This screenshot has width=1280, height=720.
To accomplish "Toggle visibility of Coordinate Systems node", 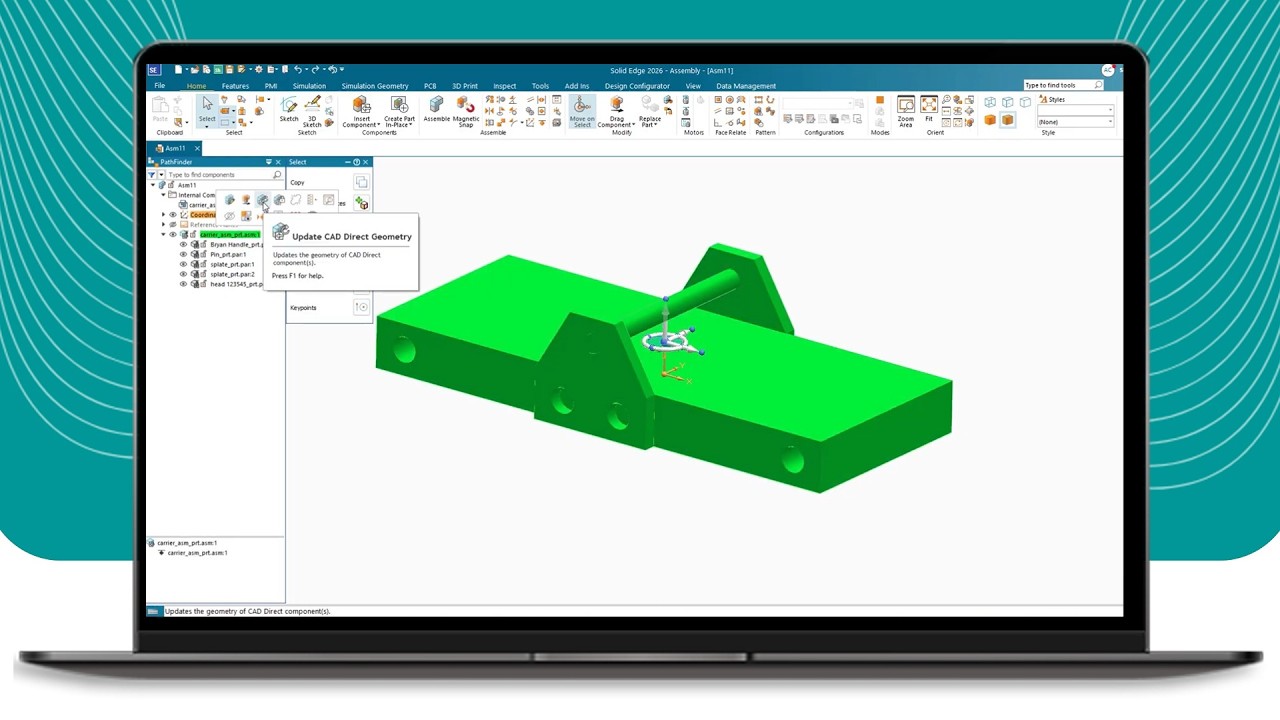I will pos(173,215).
